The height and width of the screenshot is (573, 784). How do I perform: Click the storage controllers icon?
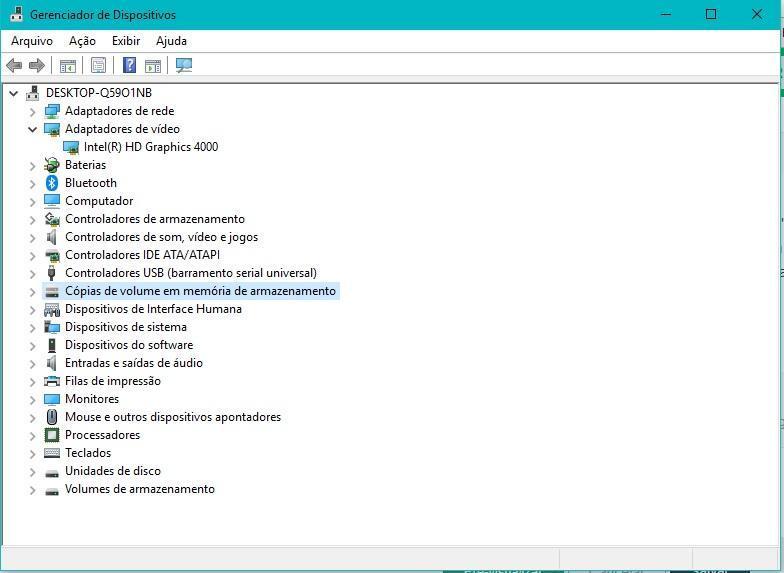point(52,219)
